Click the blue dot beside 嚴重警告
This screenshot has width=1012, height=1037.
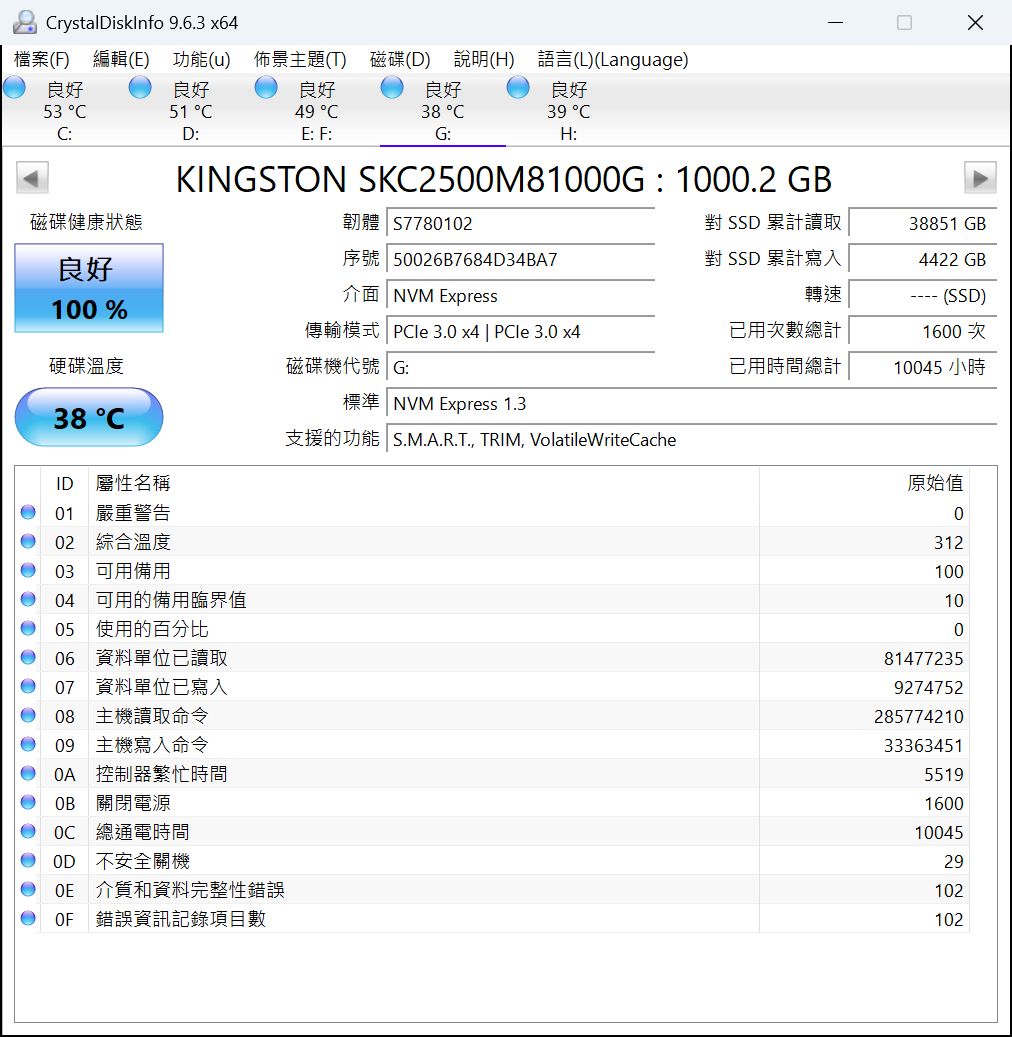(x=27, y=512)
